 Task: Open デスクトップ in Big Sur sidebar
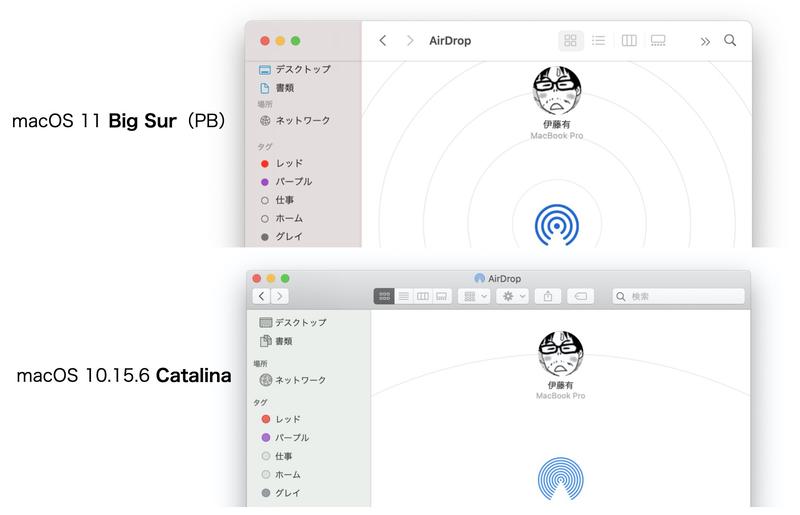point(295,69)
